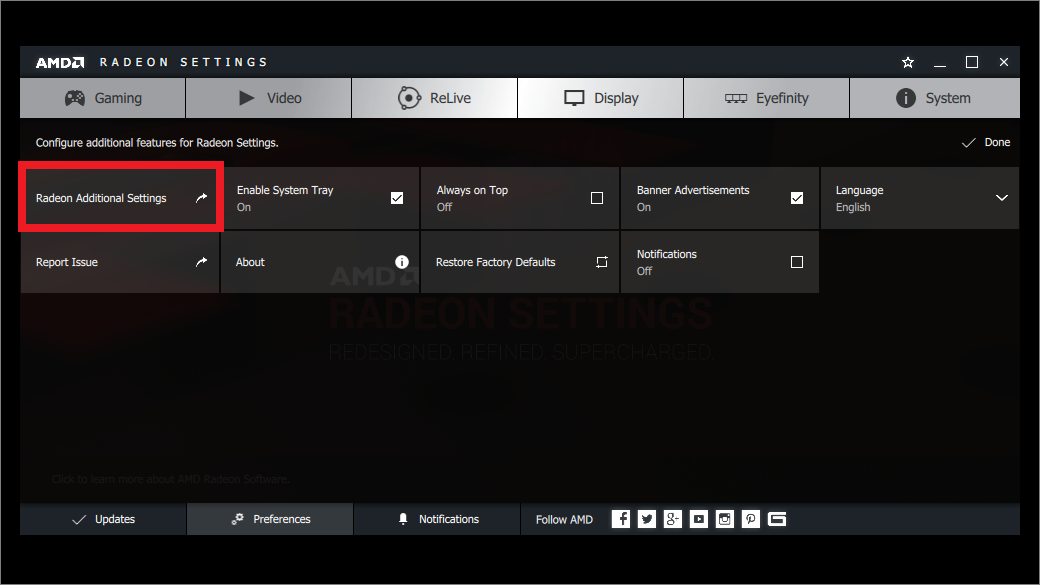Click the Video play icon
1040x585 pixels.
(x=247, y=98)
